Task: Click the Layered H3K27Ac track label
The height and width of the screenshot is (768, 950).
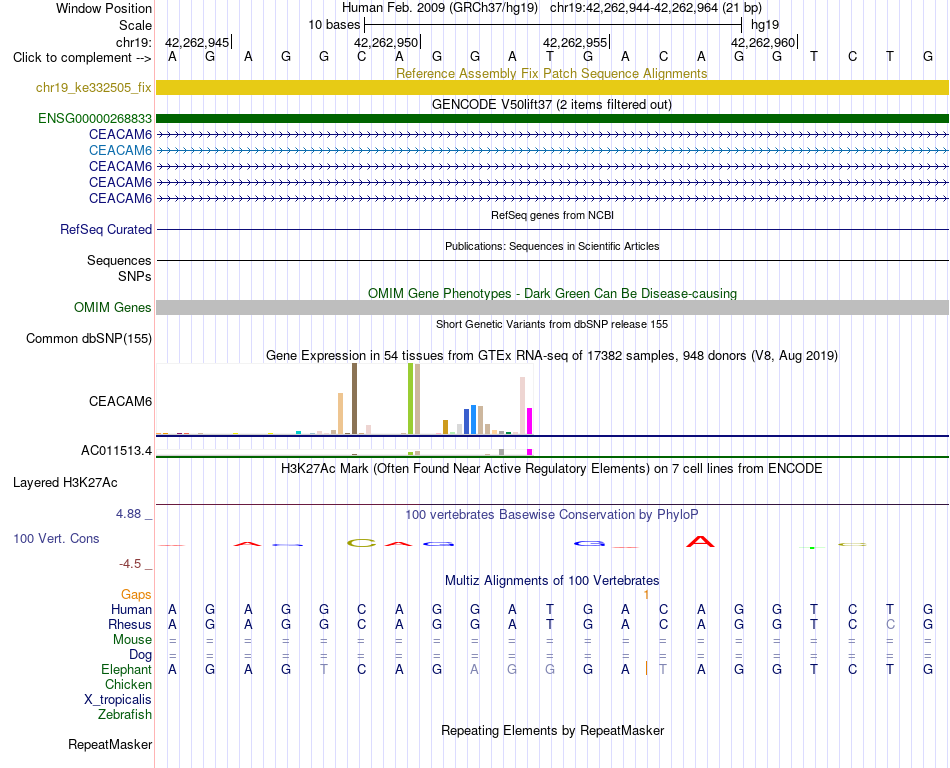Action: 65,483
